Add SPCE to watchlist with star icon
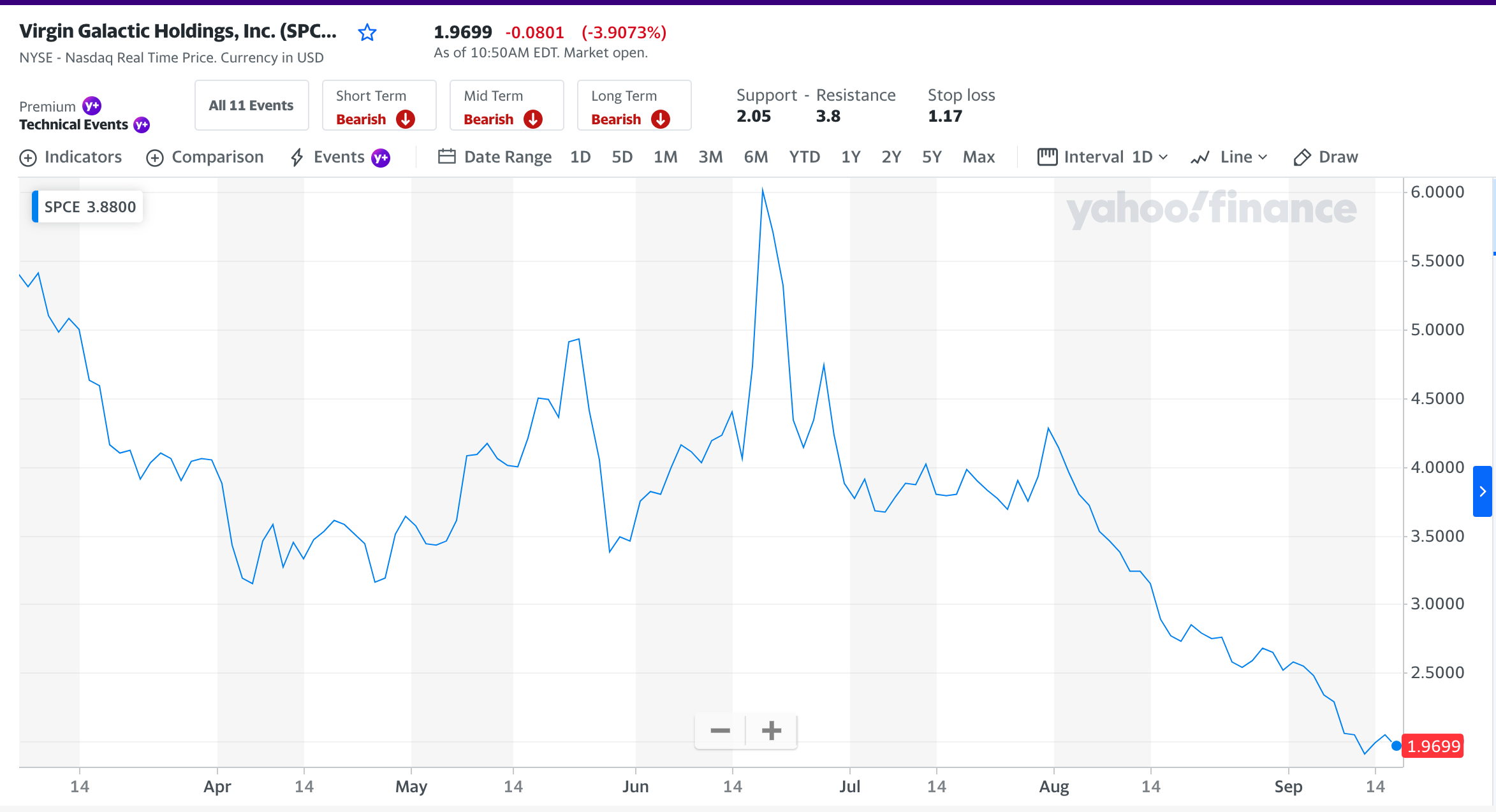 click(x=367, y=33)
